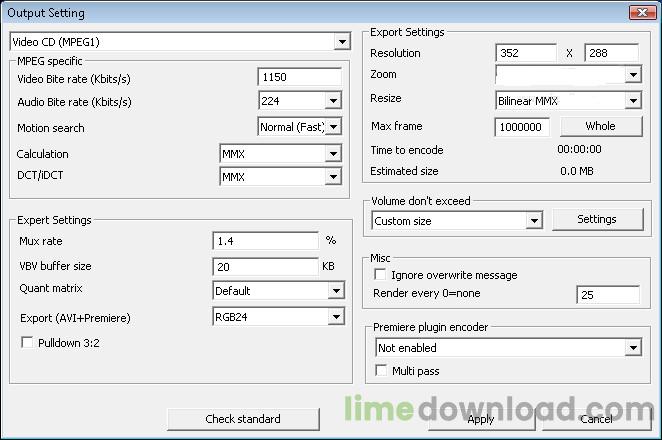Screen dimensions: 662x440
Task: Toggle Ignore overwrite message checkbox
Action: pos(380,275)
